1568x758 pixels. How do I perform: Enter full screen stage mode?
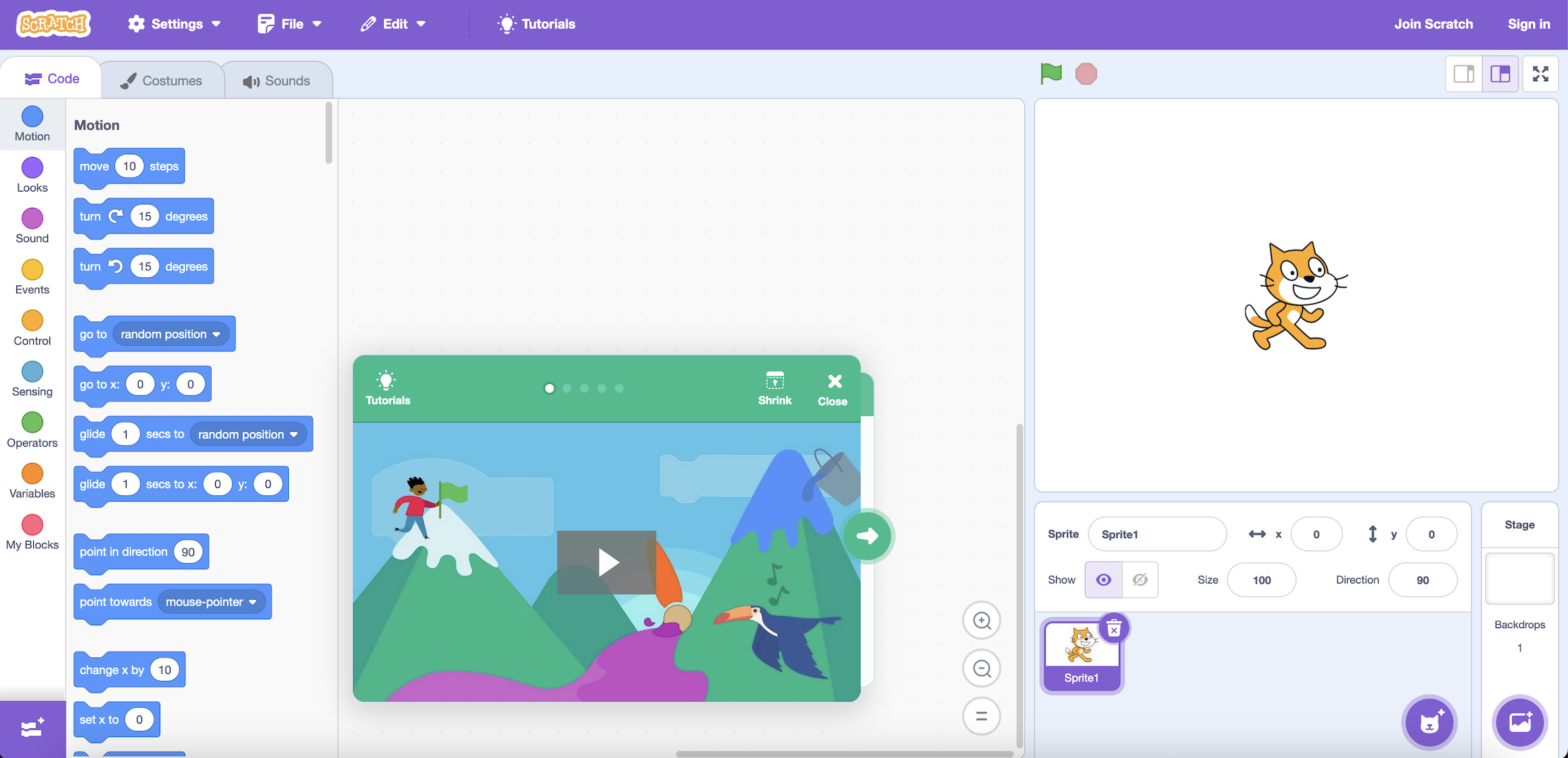1541,73
